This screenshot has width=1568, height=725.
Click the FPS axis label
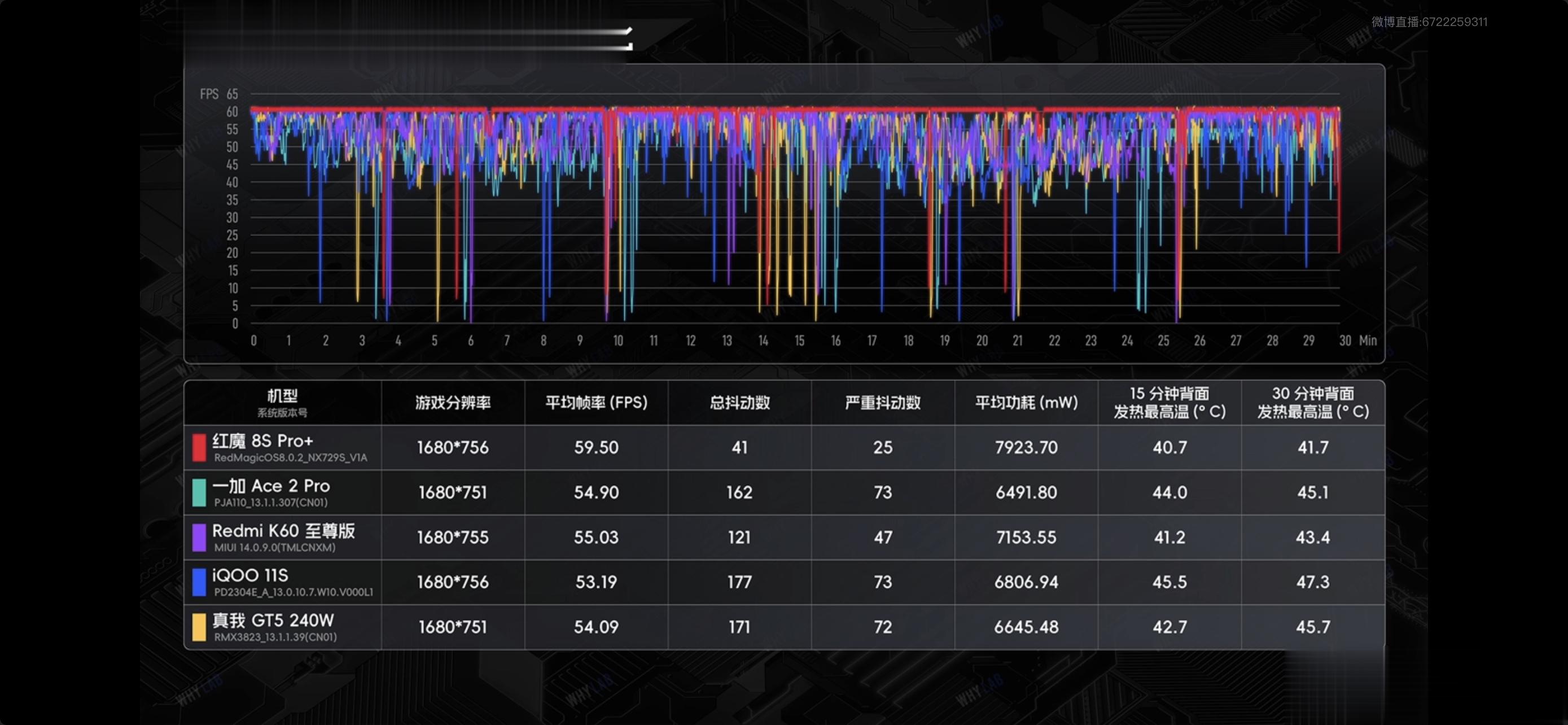(209, 94)
